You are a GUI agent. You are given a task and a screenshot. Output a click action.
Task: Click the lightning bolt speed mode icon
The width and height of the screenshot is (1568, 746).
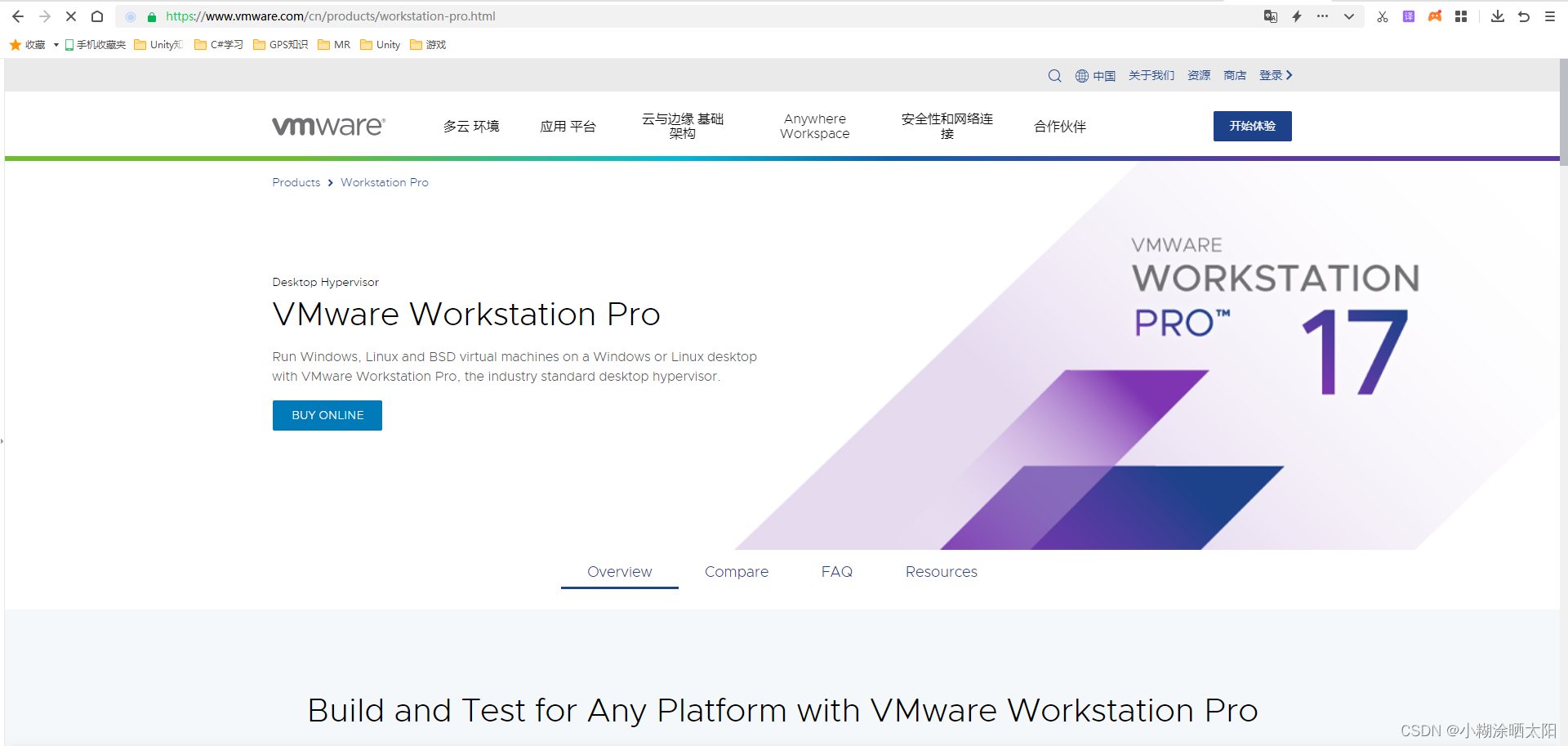[1297, 16]
